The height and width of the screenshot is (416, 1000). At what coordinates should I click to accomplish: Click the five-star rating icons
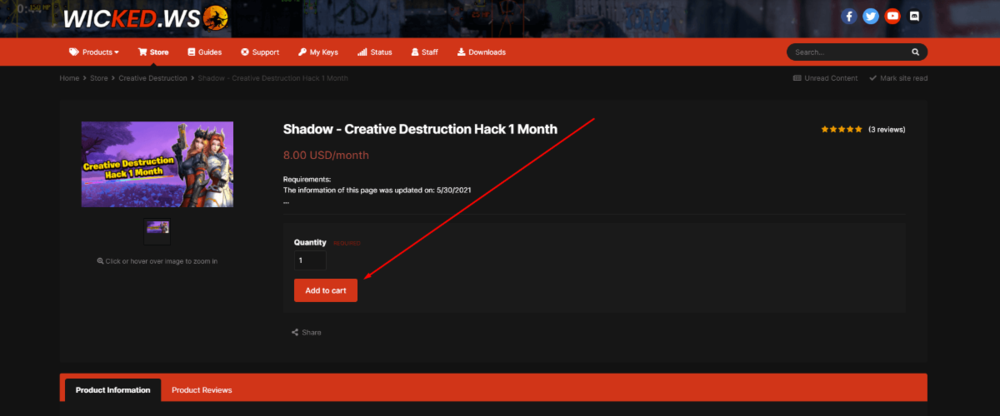(842, 129)
